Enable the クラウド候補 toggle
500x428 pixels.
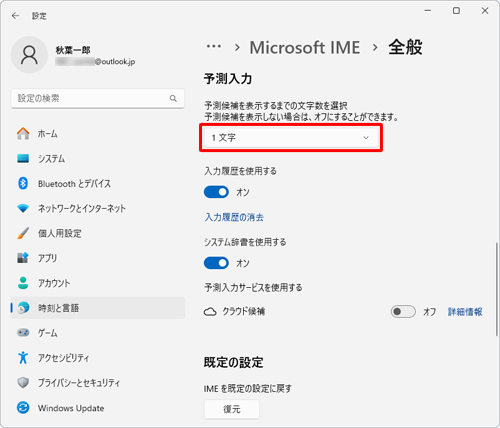[403, 312]
